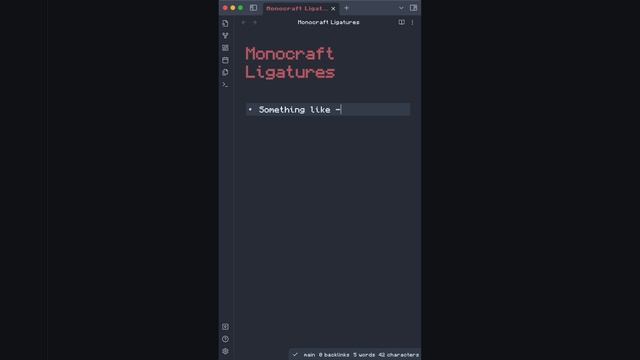The image size is (640, 360).
Task: Open more options three-dot menu
Action: 412,22
